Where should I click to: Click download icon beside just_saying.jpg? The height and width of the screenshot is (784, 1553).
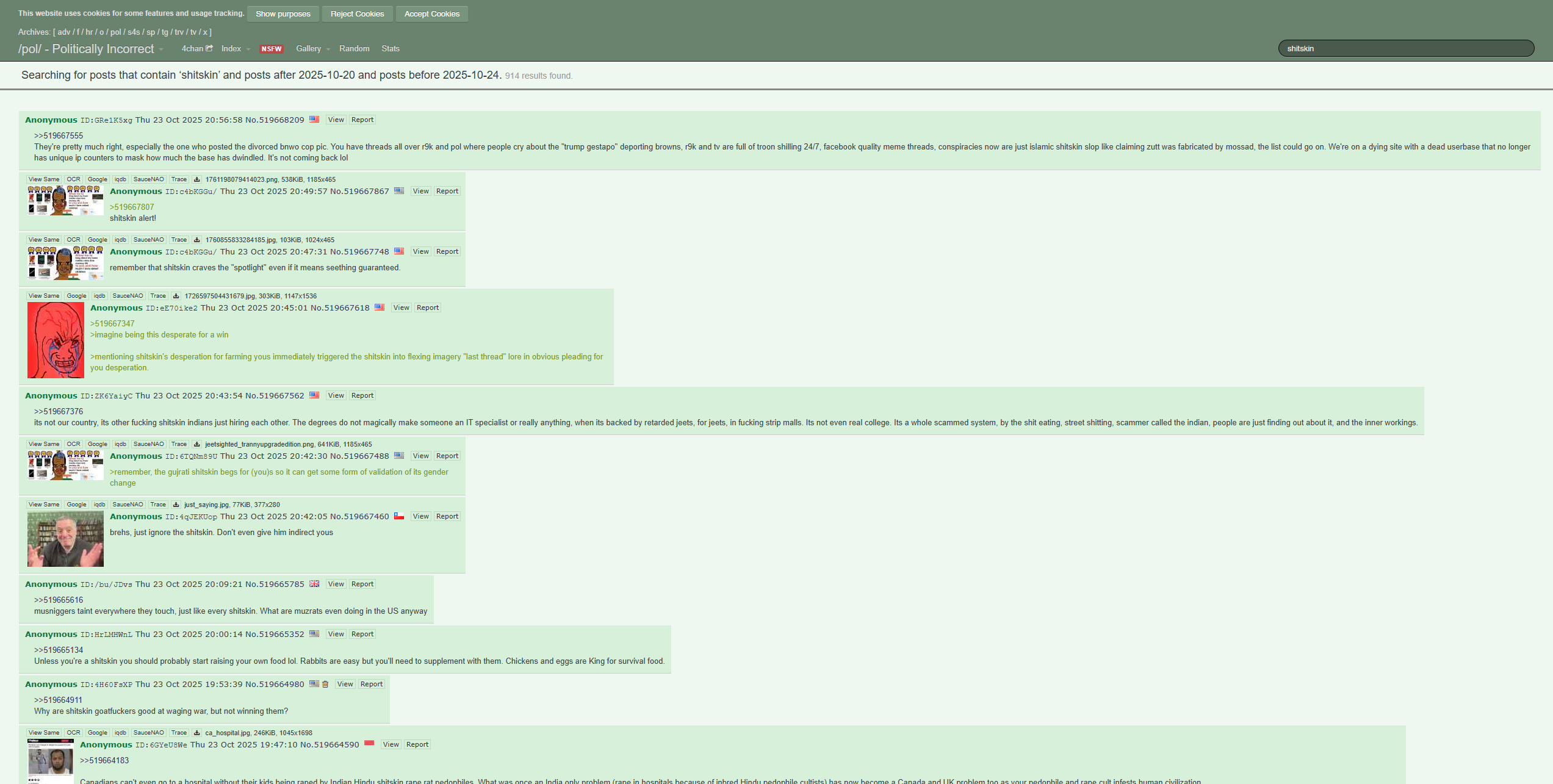point(176,505)
